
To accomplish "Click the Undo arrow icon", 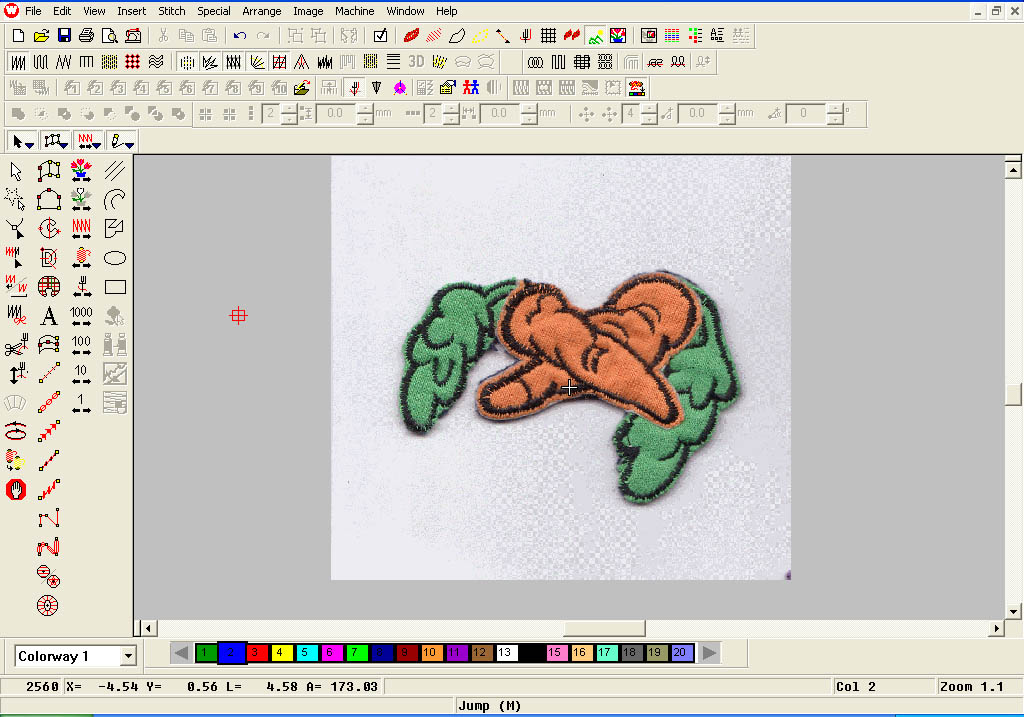I will pos(240,36).
